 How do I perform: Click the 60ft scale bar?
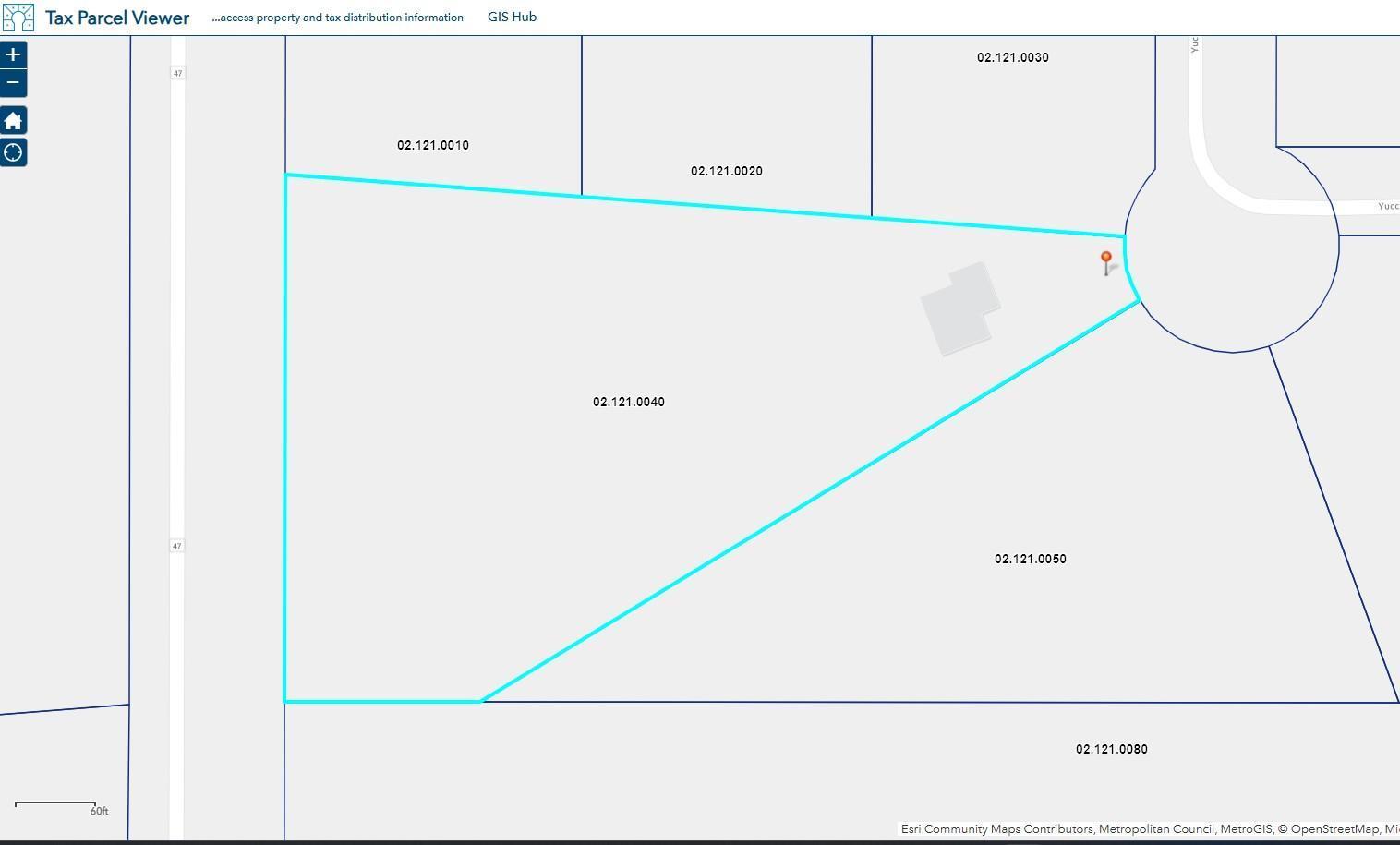(x=57, y=805)
